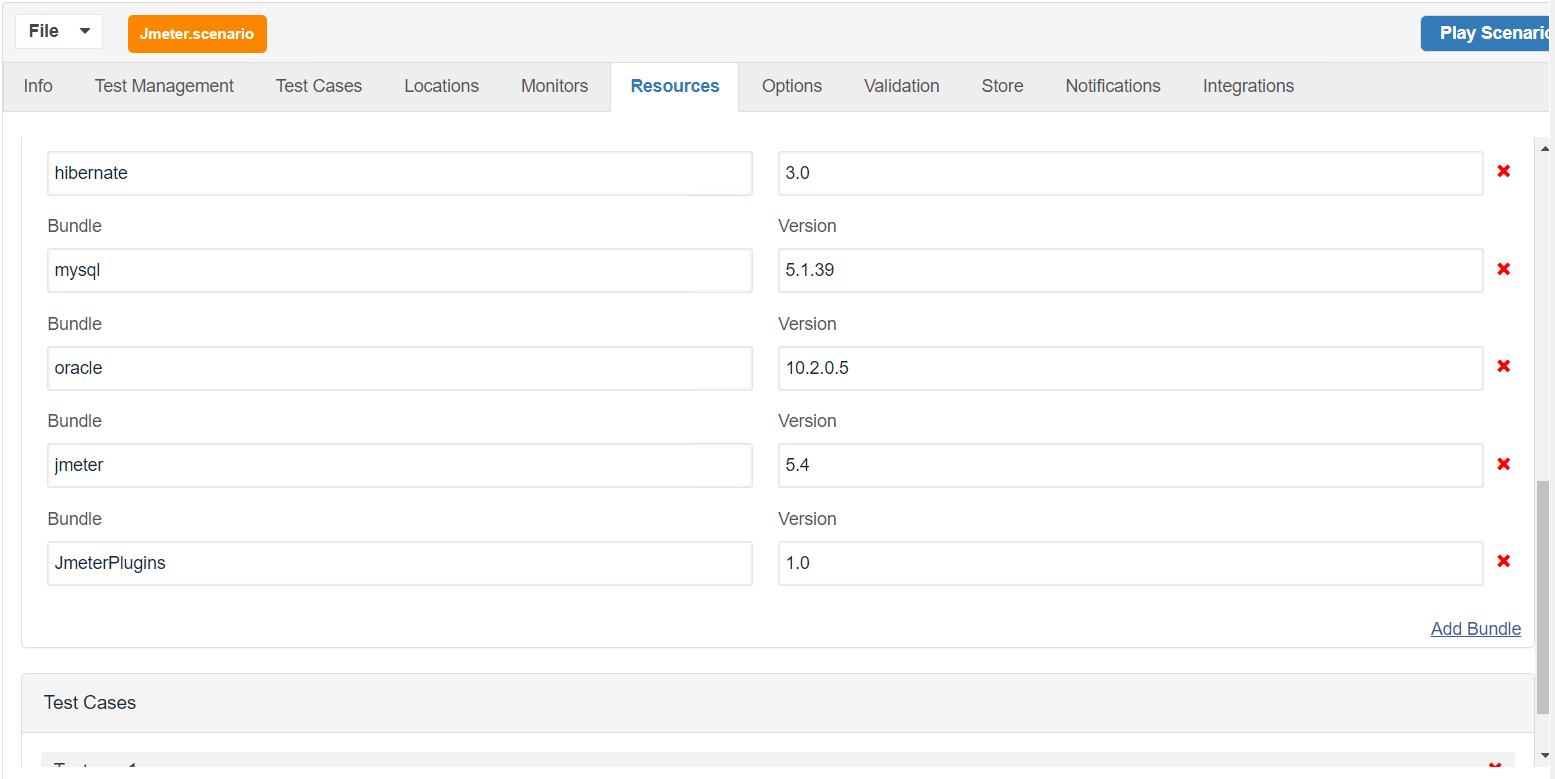Go to the Test Cases tab
This screenshot has width=1555, height=779.
click(x=319, y=86)
